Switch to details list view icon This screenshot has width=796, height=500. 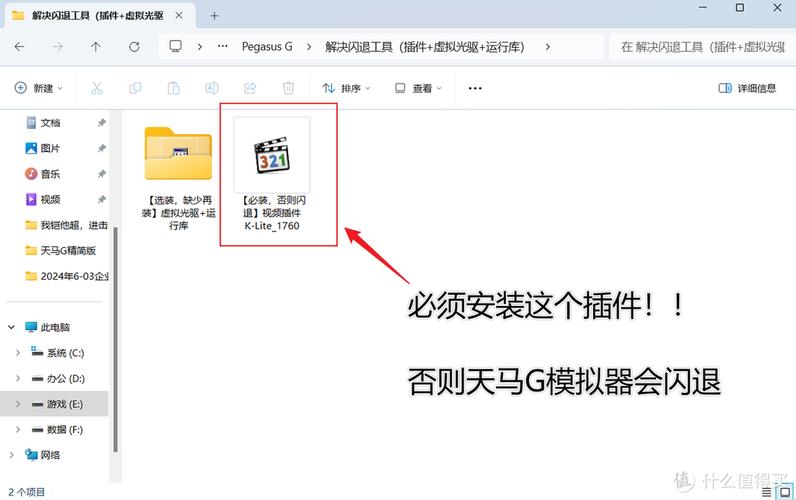(x=767, y=492)
